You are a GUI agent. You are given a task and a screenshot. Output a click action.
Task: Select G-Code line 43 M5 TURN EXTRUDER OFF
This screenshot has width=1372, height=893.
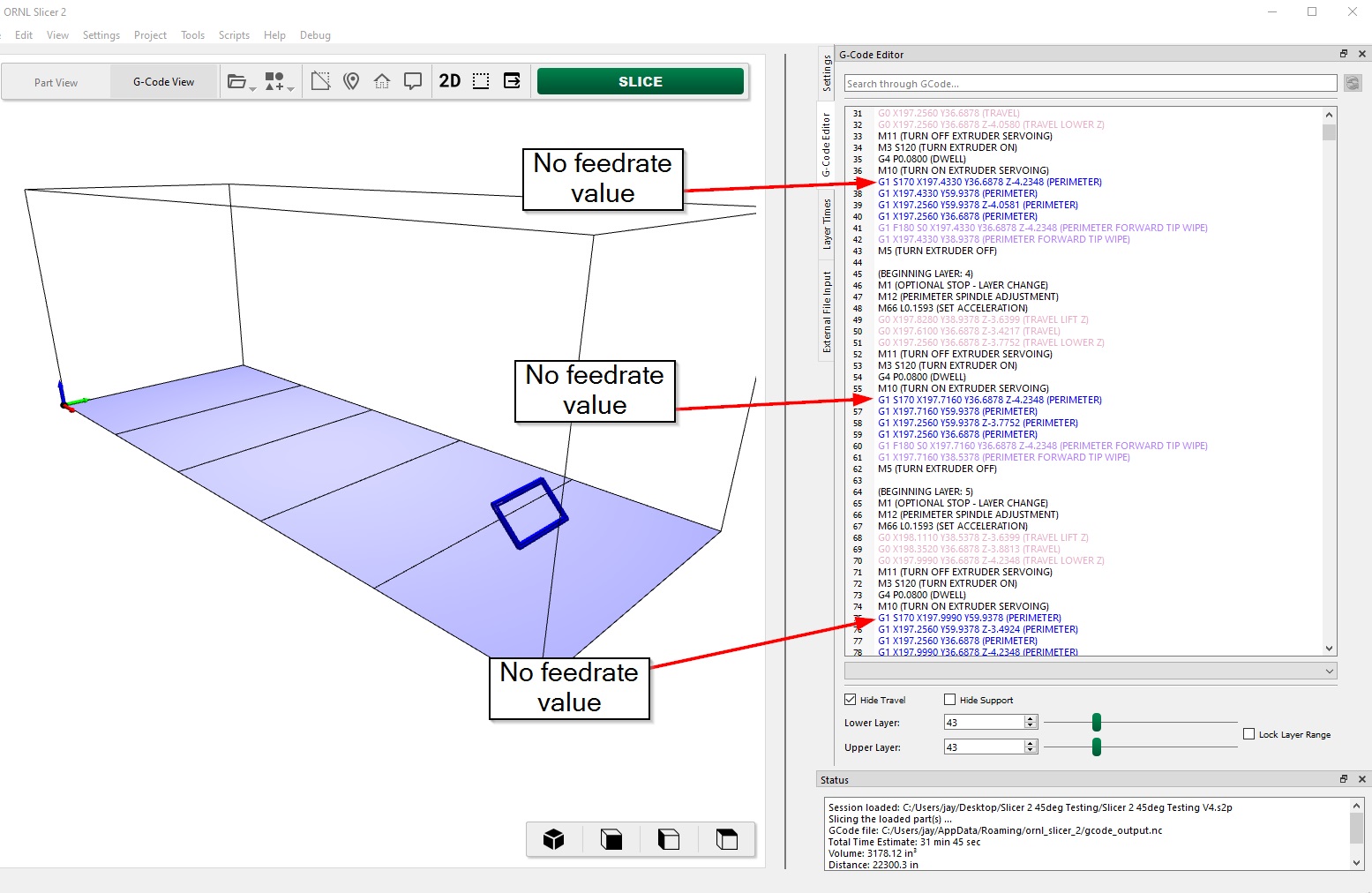point(937,251)
